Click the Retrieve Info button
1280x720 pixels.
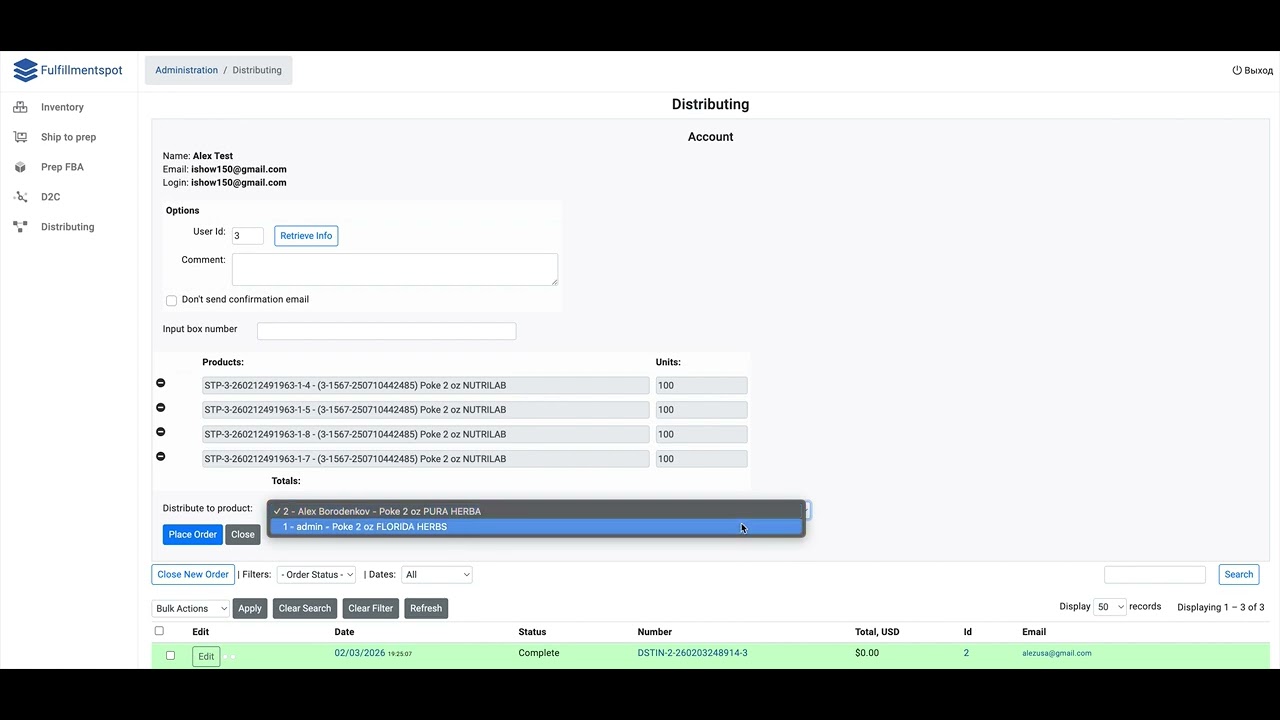(306, 236)
